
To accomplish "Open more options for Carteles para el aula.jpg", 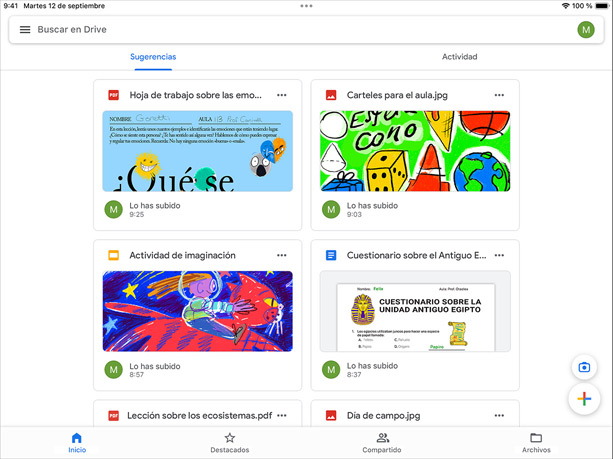I will (499, 95).
